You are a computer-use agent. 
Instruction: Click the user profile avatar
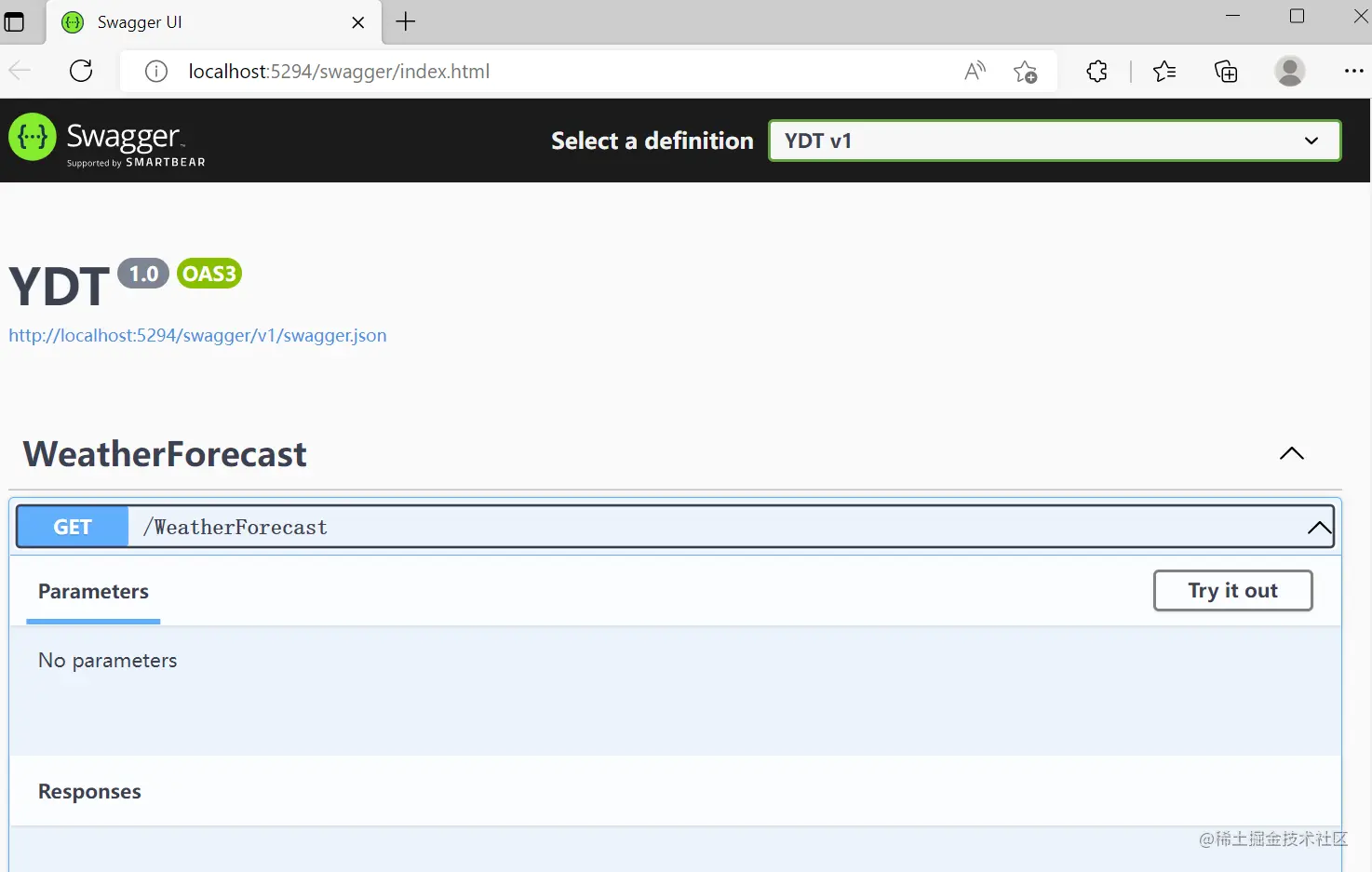point(1289,71)
